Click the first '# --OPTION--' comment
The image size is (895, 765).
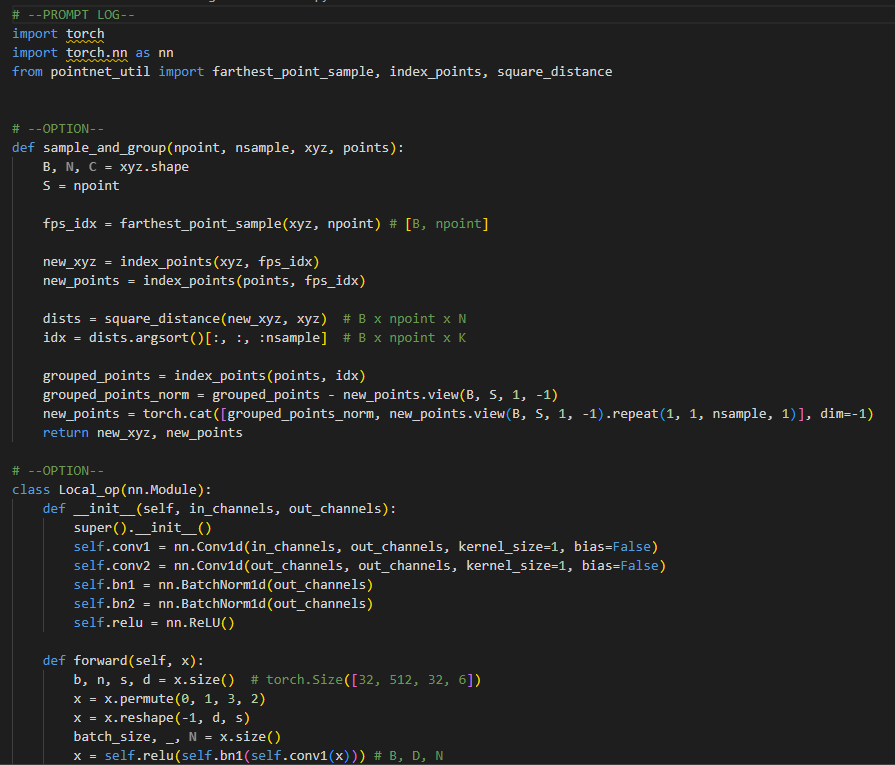[x=58, y=129]
